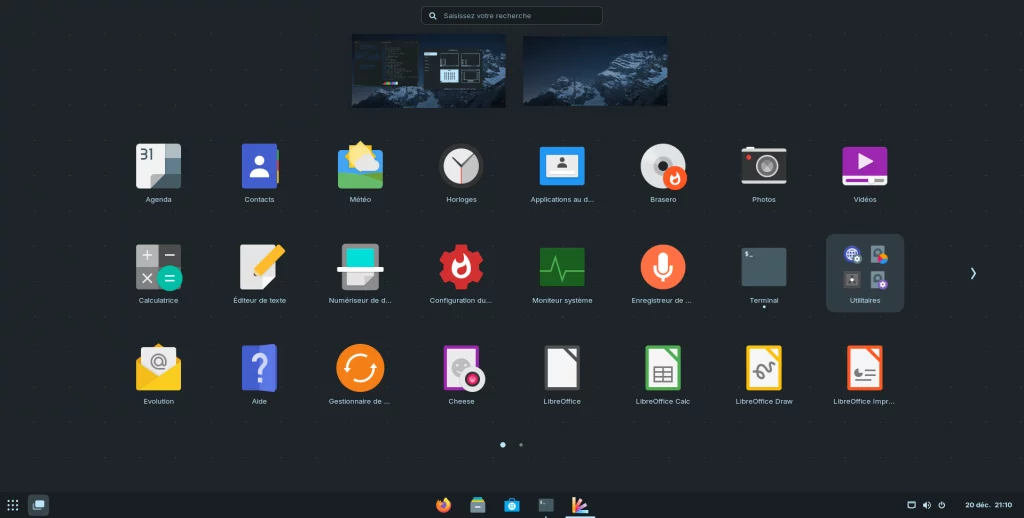Launch the Cheese webcam app
The height and width of the screenshot is (518, 1024).
[461, 368]
